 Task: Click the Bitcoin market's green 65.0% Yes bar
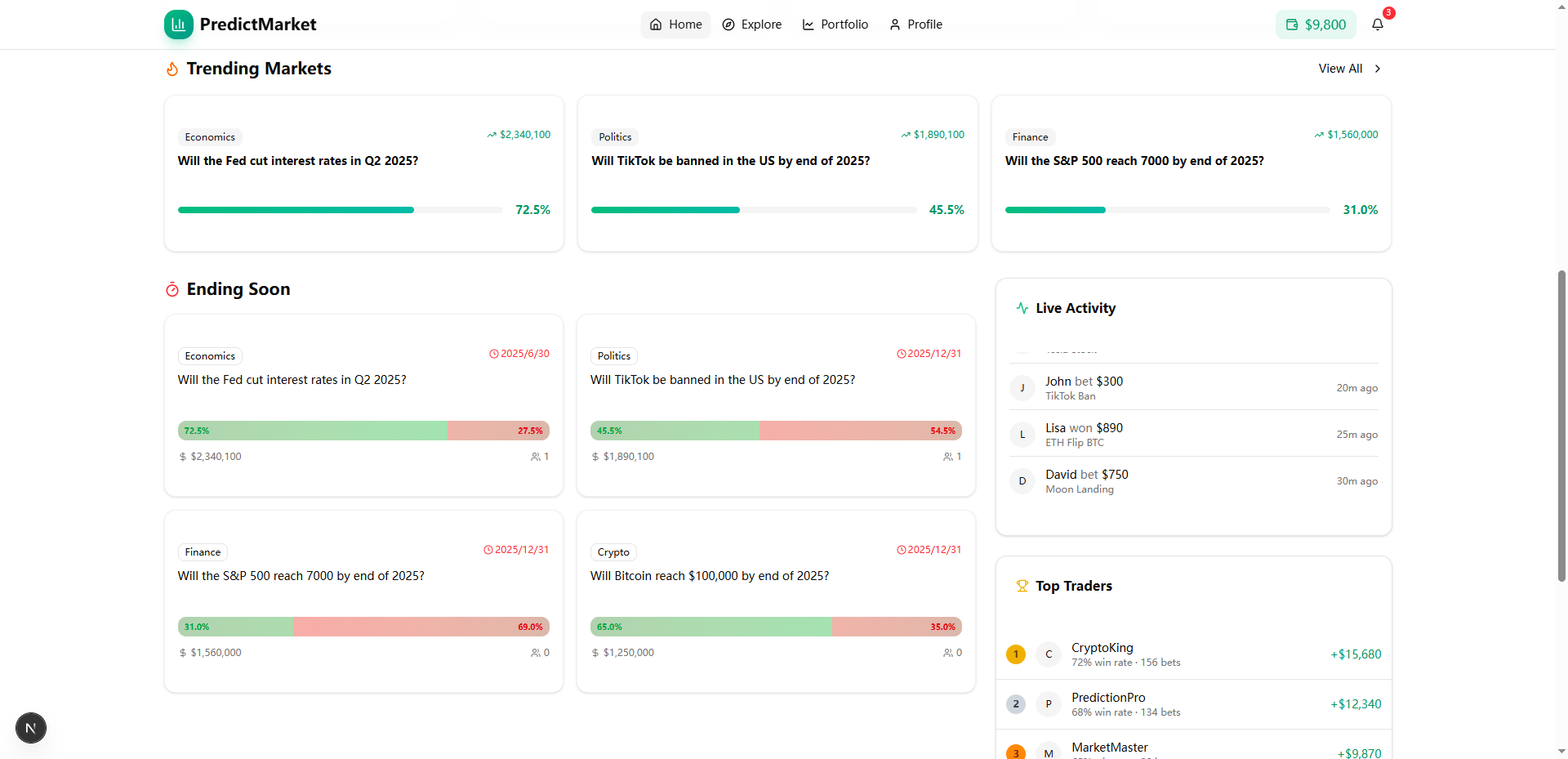710,627
